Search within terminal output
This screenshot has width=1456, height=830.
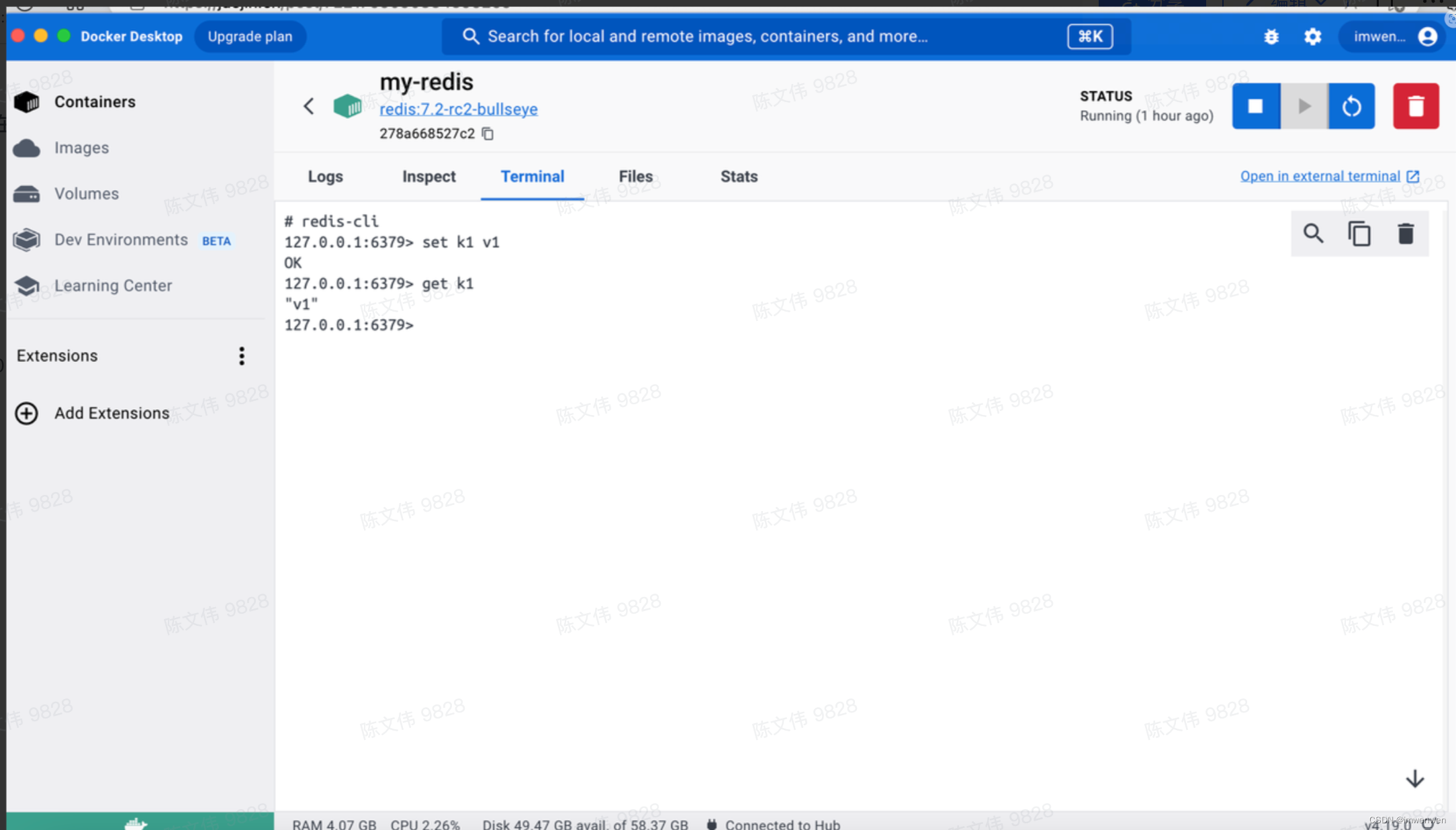[x=1313, y=234]
